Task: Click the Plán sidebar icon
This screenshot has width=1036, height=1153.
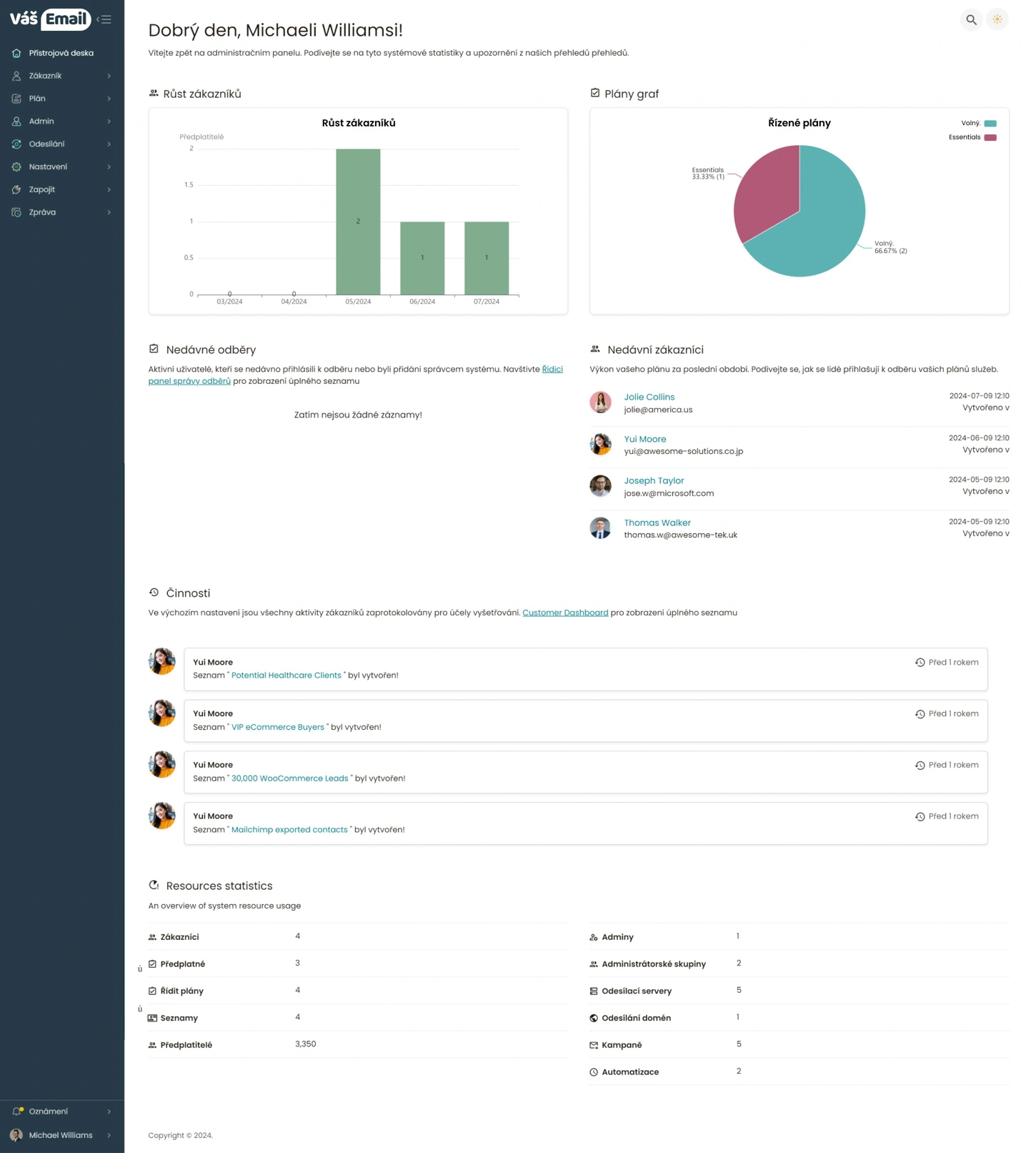Action: click(x=16, y=99)
